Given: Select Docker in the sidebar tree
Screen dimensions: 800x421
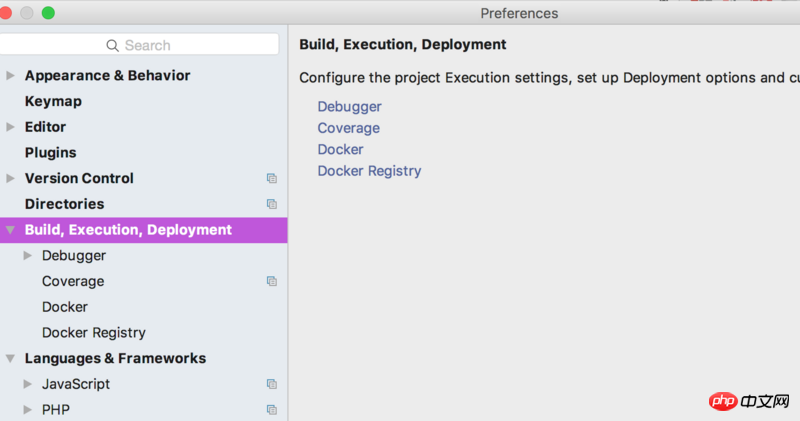Looking at the screenshot, I should point(64,307).
